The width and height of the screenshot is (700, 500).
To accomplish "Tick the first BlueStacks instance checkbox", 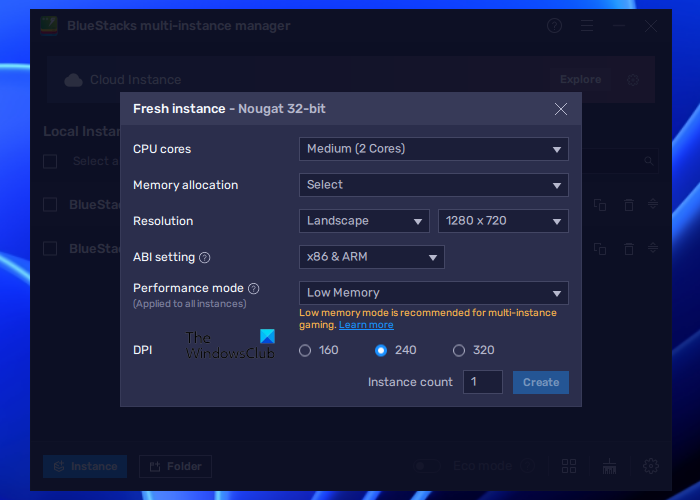I will [50, 204].
